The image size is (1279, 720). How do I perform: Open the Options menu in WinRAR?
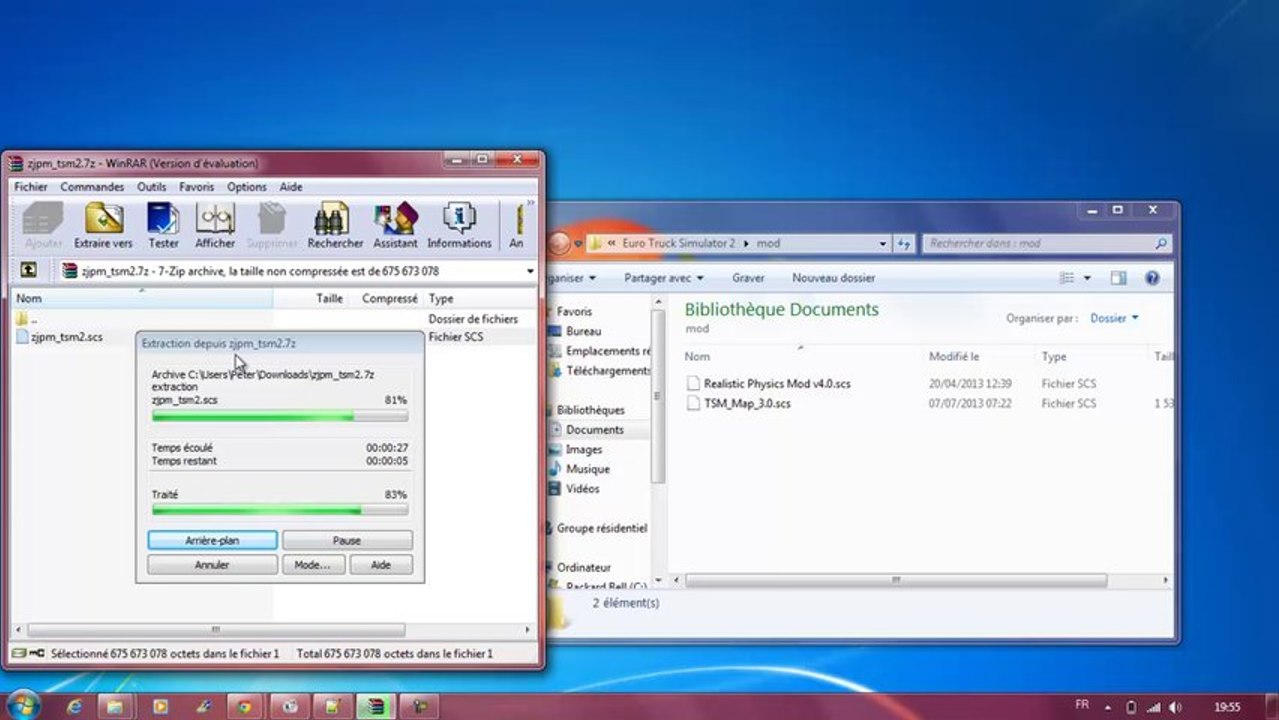click(246, 187)
